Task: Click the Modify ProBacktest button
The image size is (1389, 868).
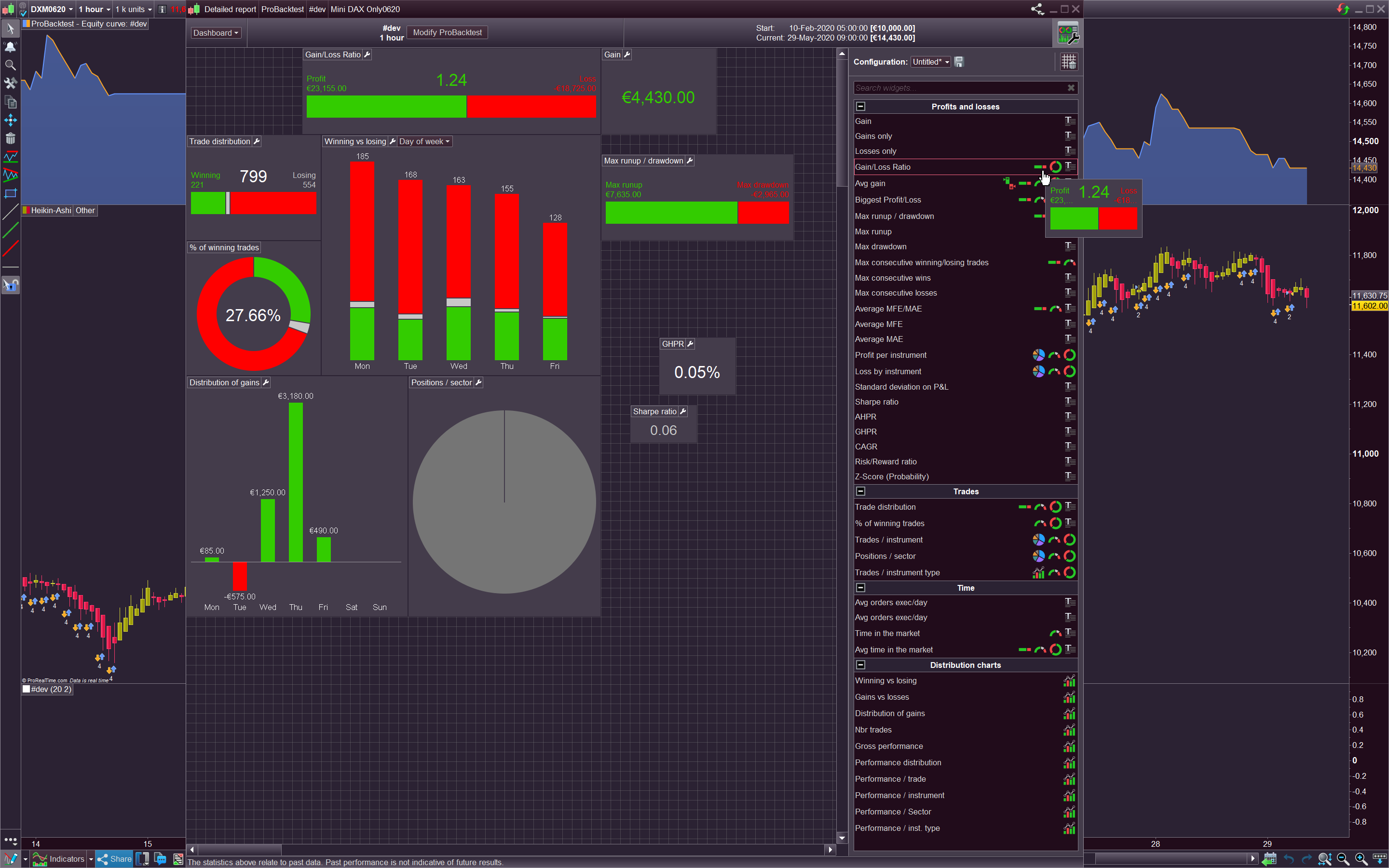Action: [447, 33]
